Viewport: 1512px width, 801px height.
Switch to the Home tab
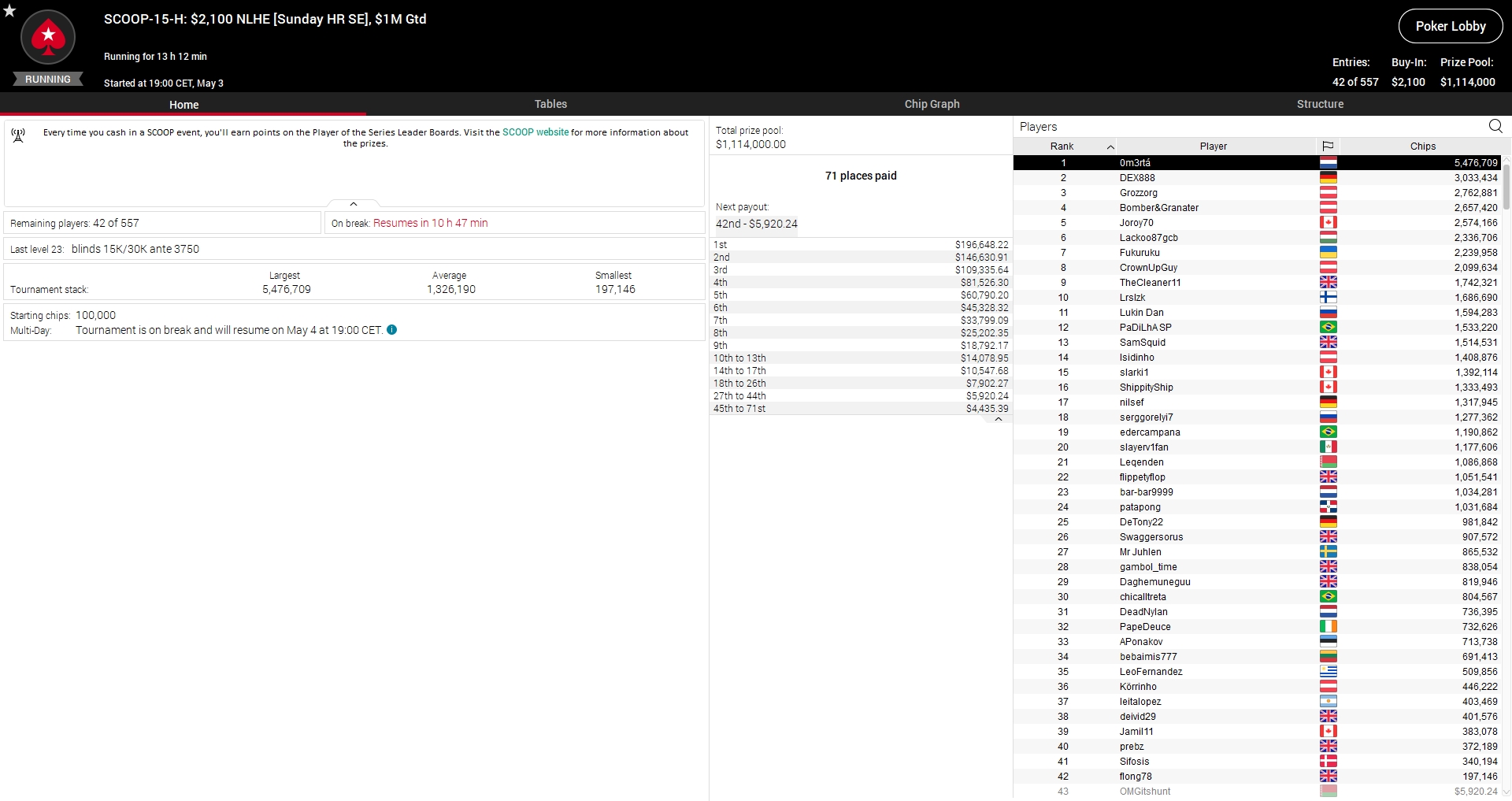coord(183,104)
